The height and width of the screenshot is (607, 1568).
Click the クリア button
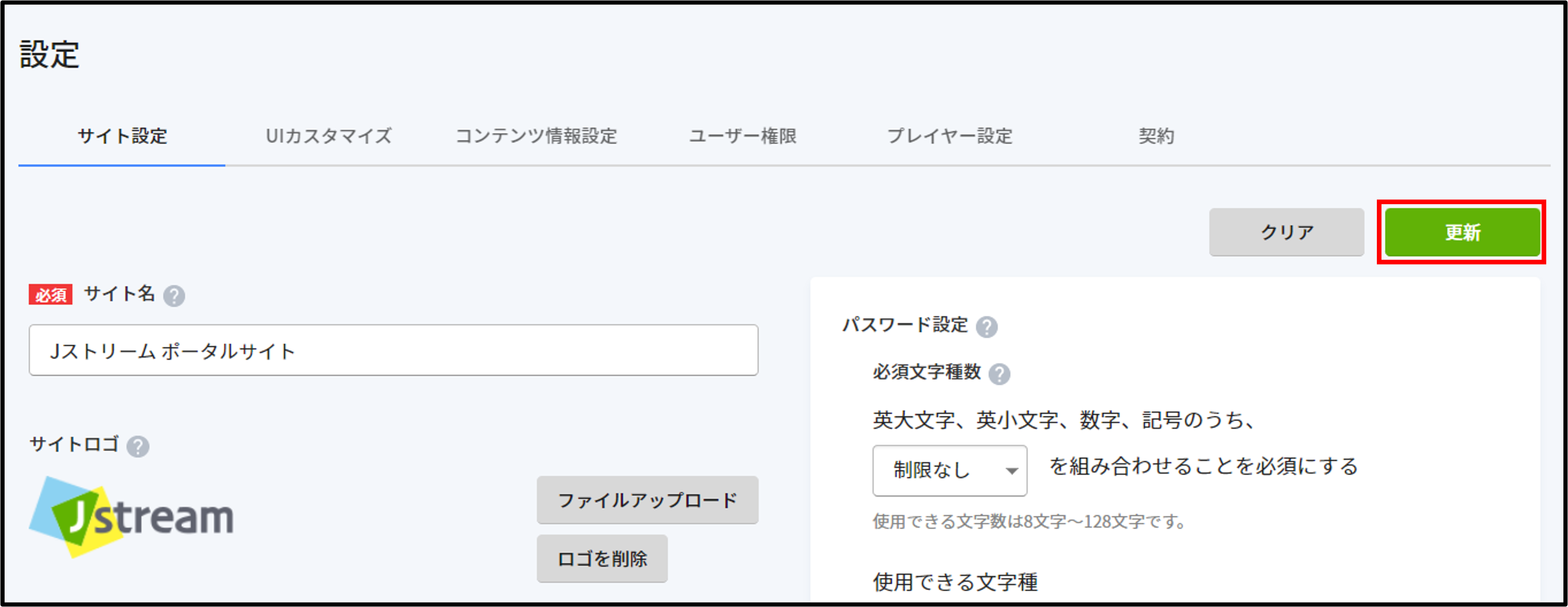(1286, 232)
